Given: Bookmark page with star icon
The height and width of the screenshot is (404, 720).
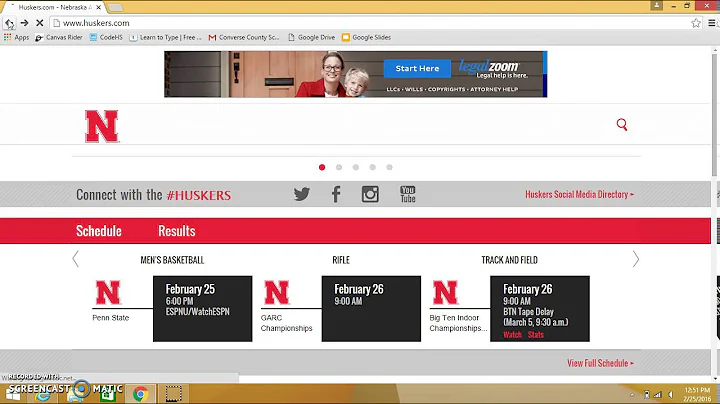Looking at the screenshot, I should click(x=696, y=23).
